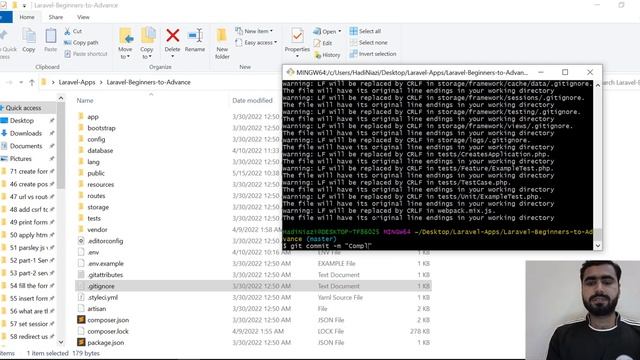Maximize the MINGW64 terminal window
The width and height of the screenshot is (640, 360).
(x=565, y=72)
